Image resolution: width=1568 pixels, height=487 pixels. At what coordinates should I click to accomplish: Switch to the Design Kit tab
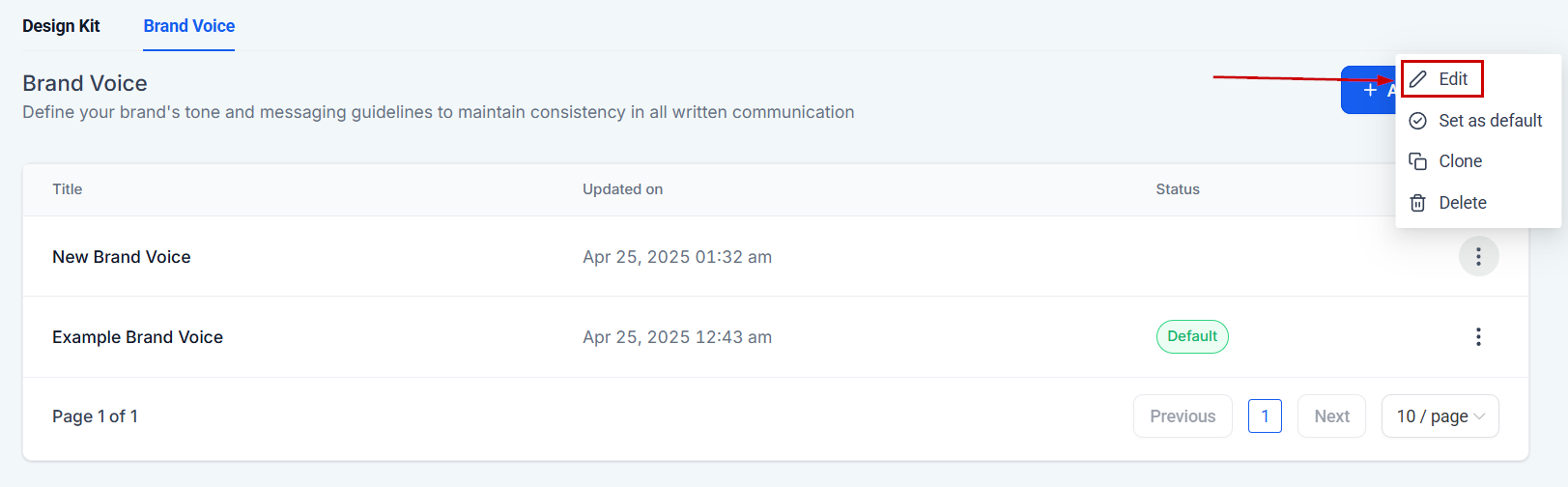61,26
